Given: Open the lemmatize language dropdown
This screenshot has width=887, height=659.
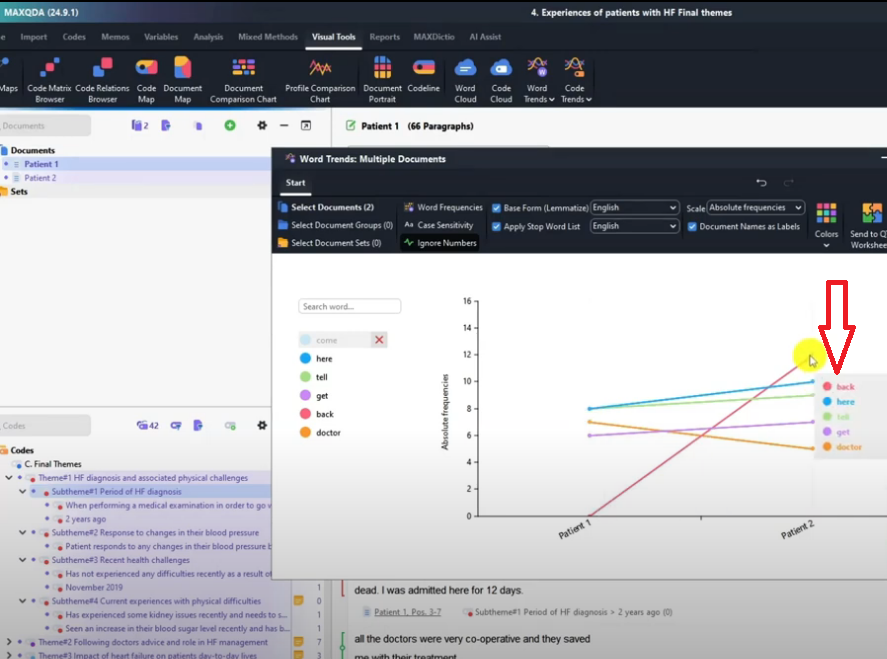Looking at the screenshot, I should click(634, 208).
